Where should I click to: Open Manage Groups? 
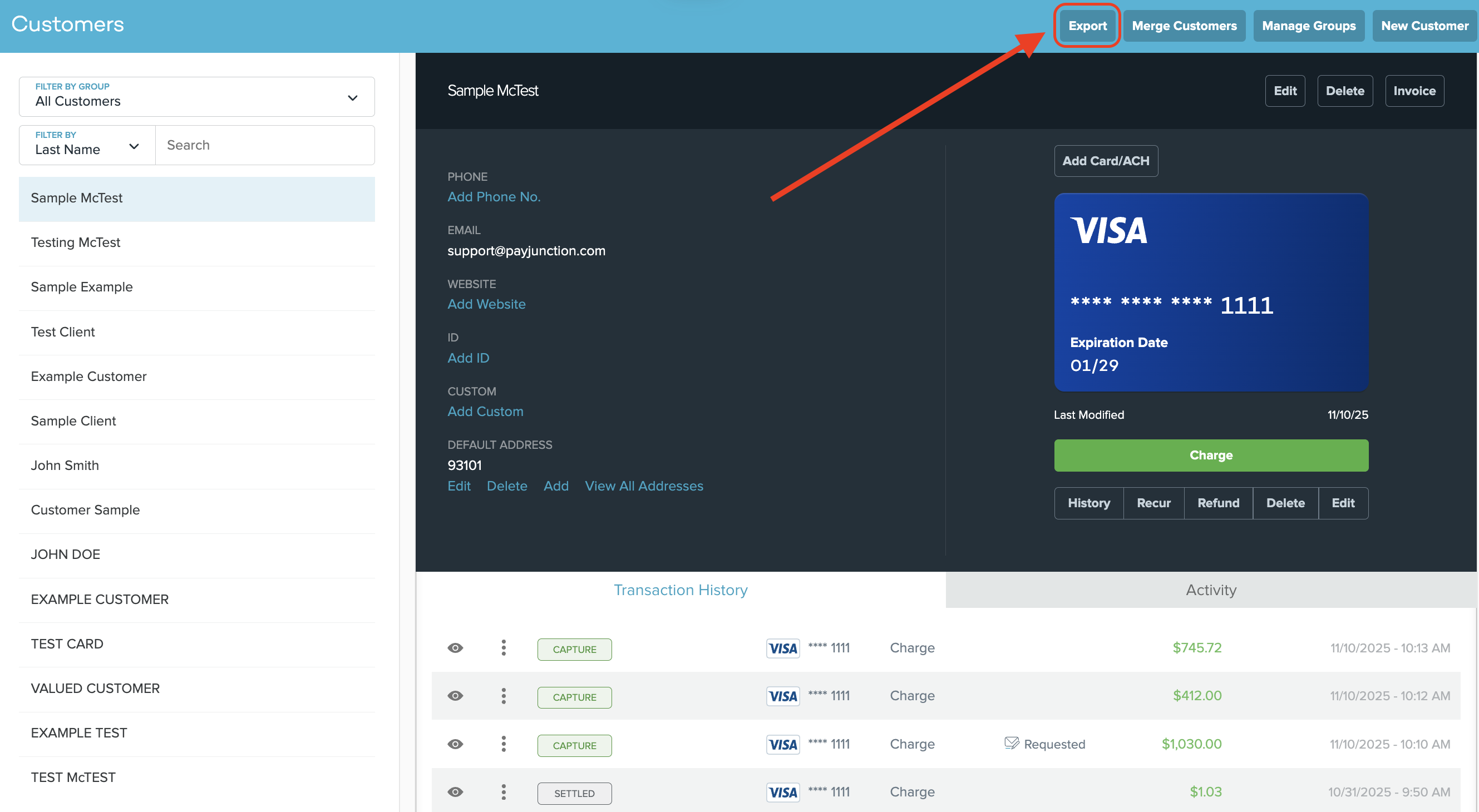point(1309,26)
